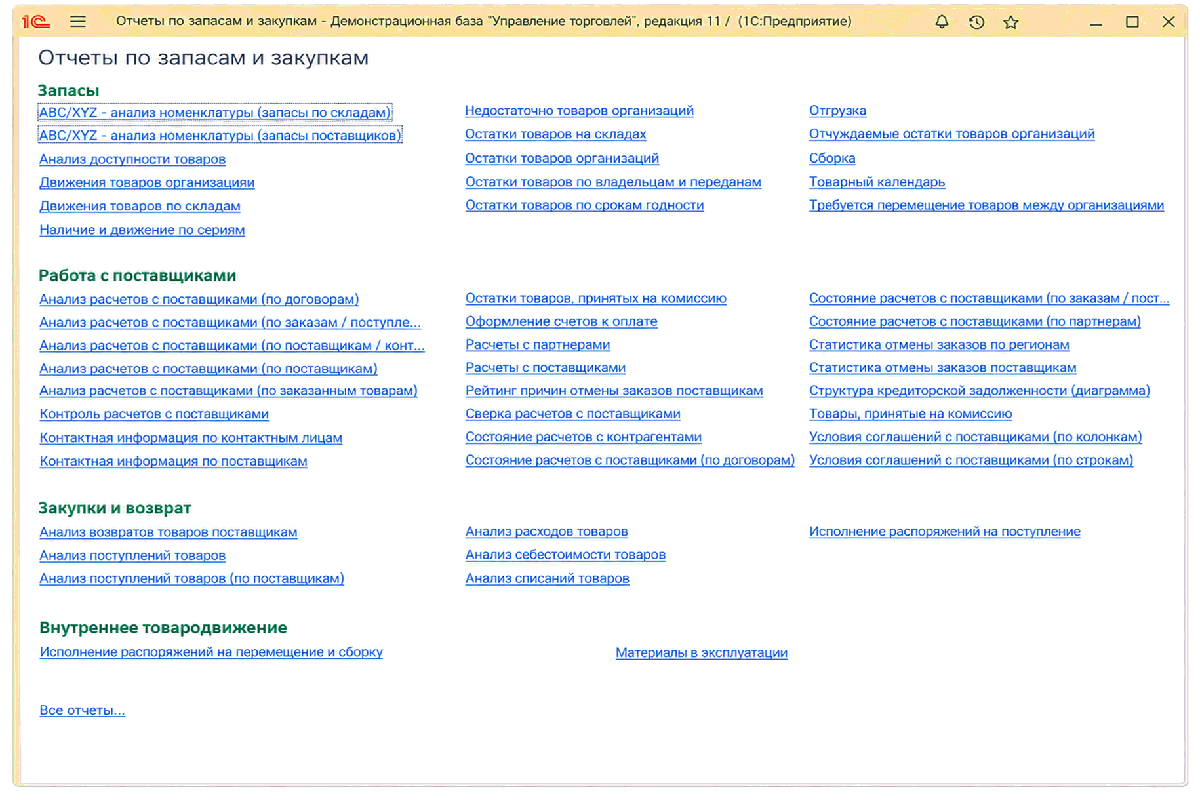Open 'Остатки товаров по срокам годности' report
The image size is (1200, 800).
tap(585, 205)
